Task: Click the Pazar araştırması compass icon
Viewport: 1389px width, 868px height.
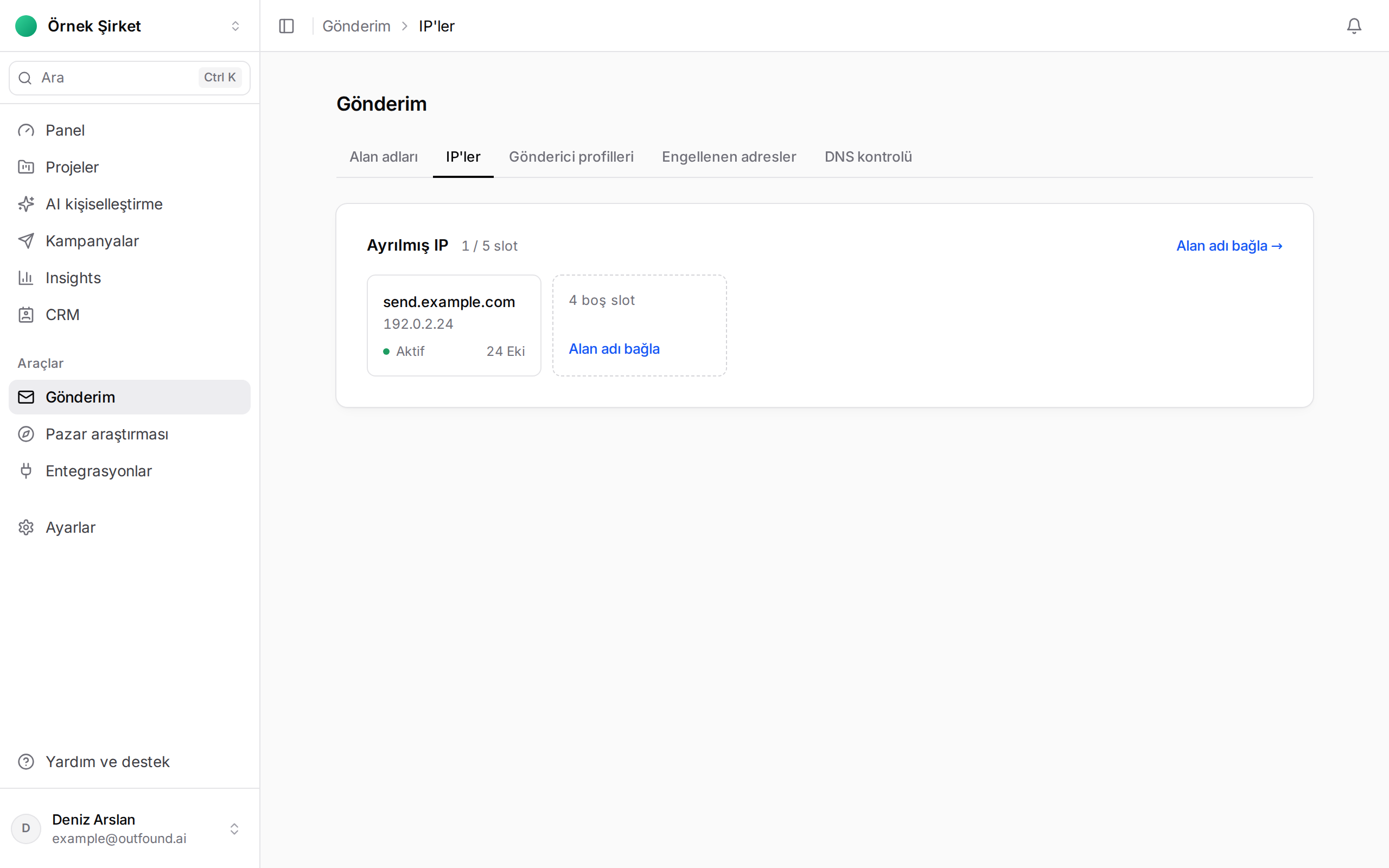Action: 26,434
